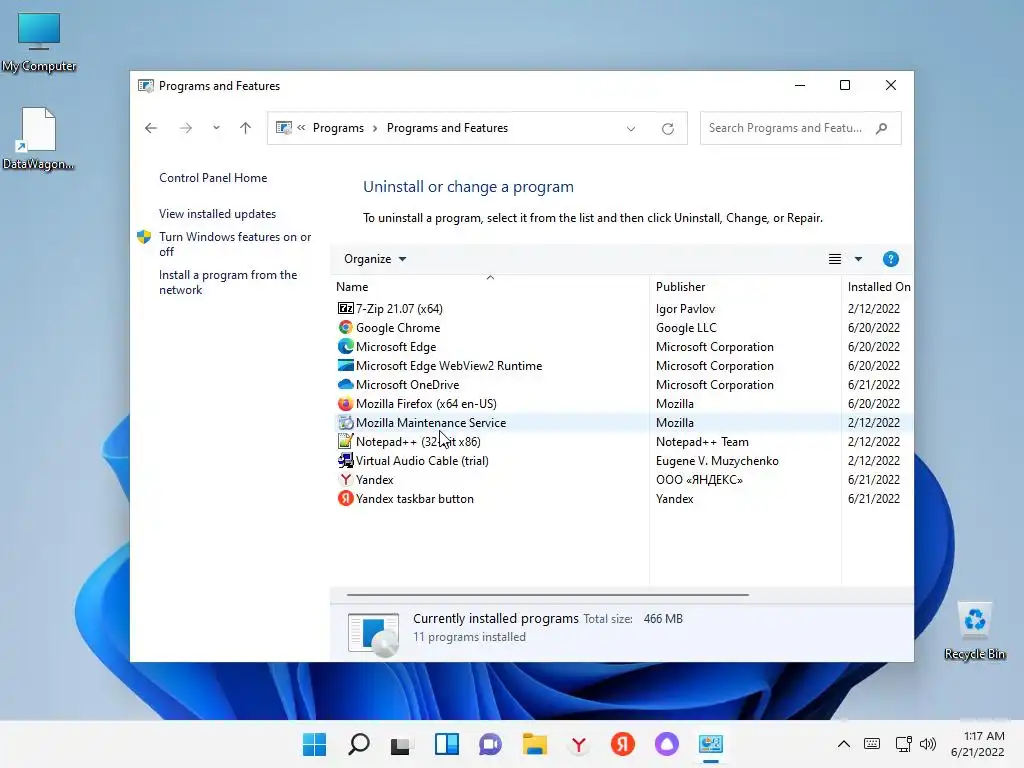
Task: Click the ООО «ЯНДЕКС» publisher cell
Action: [699, 479]
